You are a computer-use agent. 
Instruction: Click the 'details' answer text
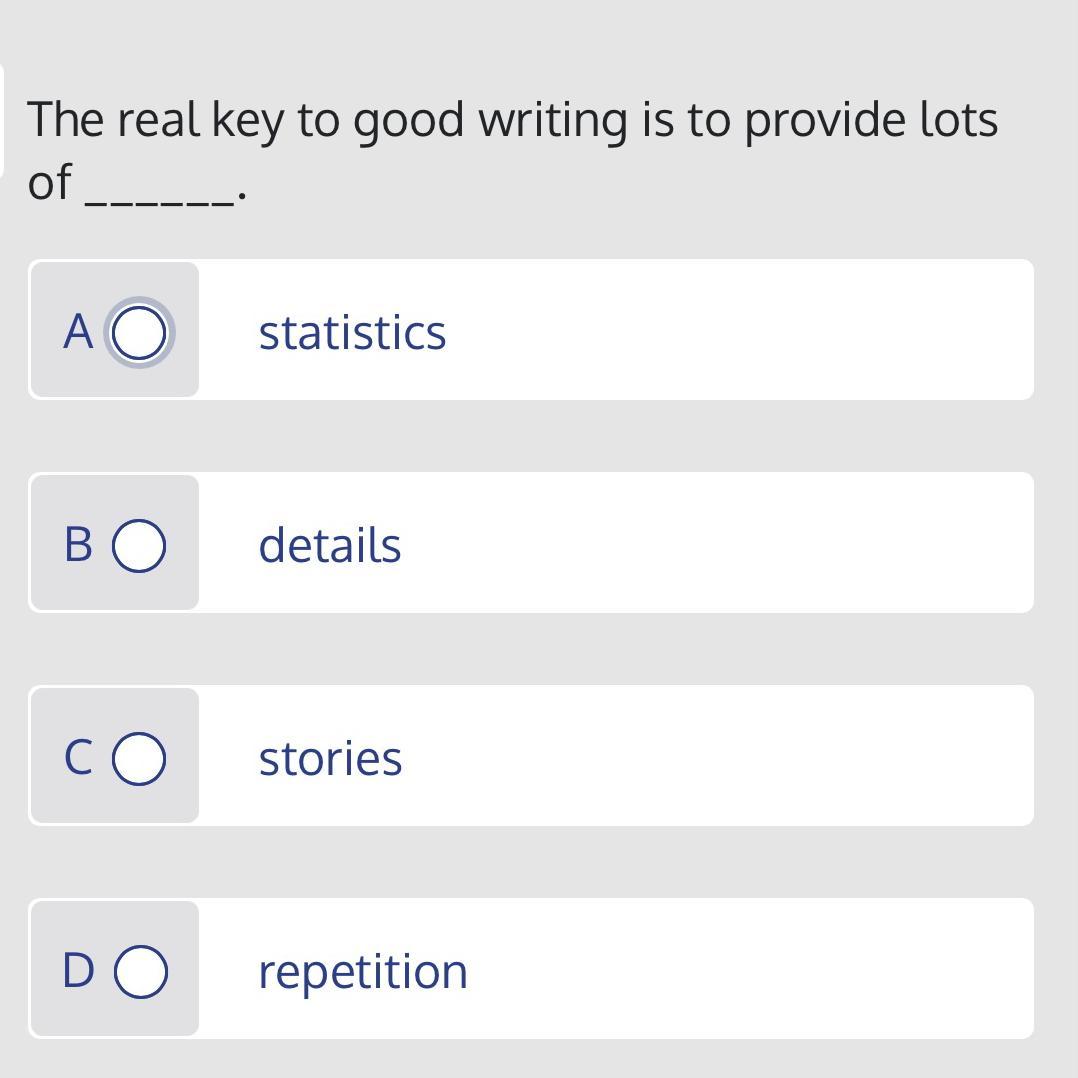point(330,545)
